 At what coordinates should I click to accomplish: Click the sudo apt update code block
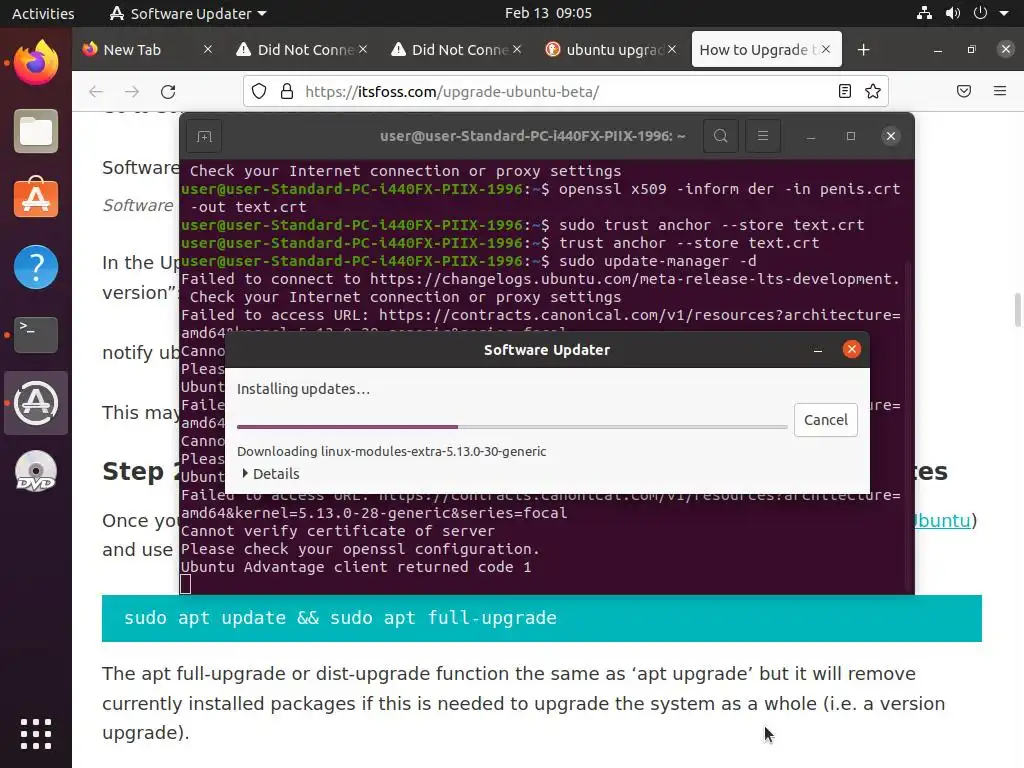click(541, 618)
